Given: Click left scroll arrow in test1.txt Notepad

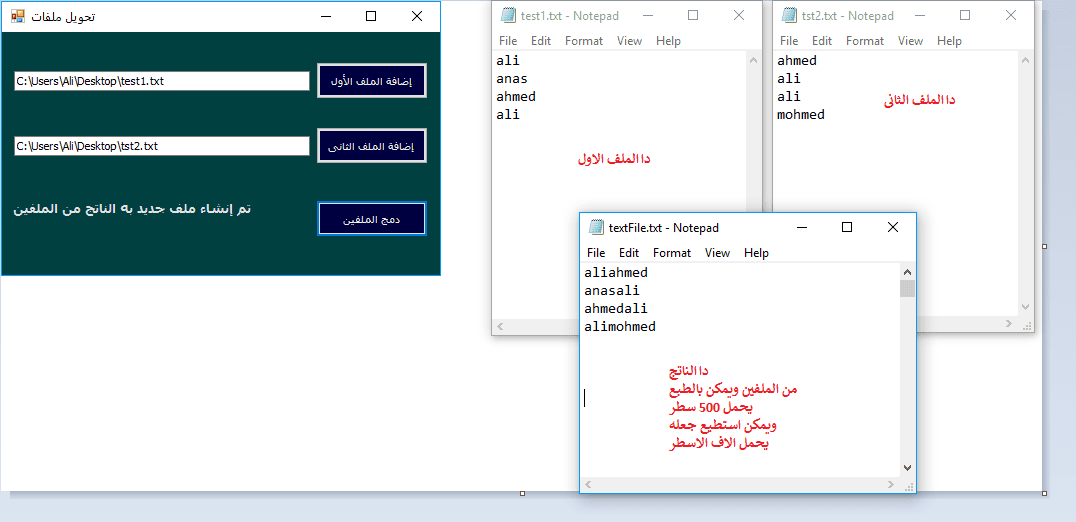Looking at the screenshot, I should (501, 327).
